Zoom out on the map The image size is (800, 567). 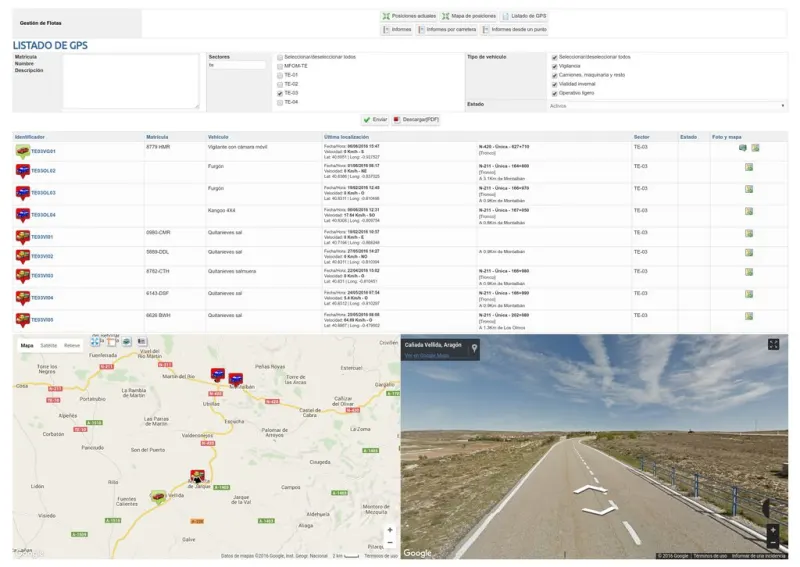click(390, 543)
